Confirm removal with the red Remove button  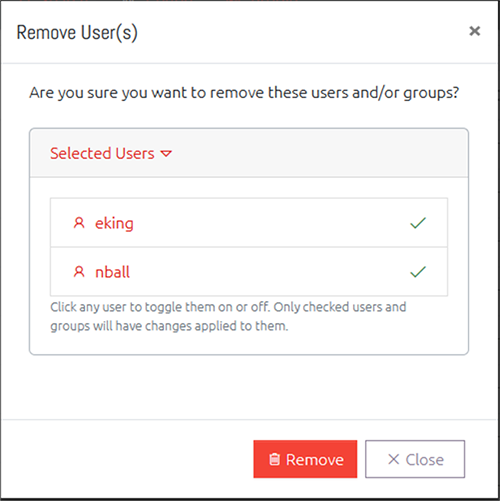pos(305,459)
